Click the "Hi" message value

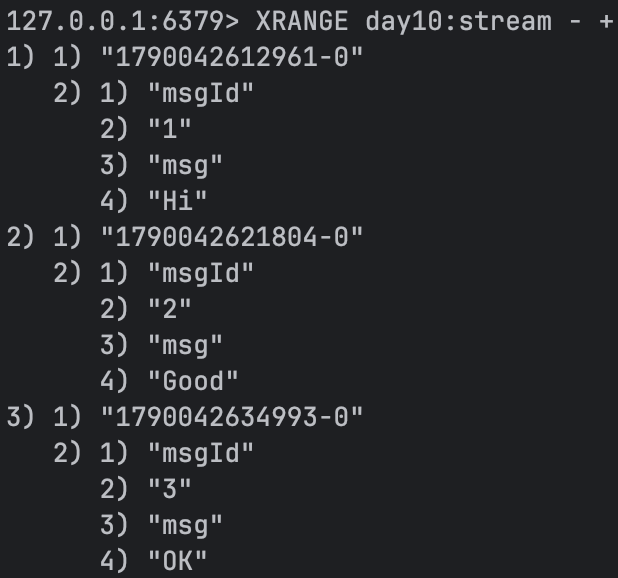pos(177,201)
